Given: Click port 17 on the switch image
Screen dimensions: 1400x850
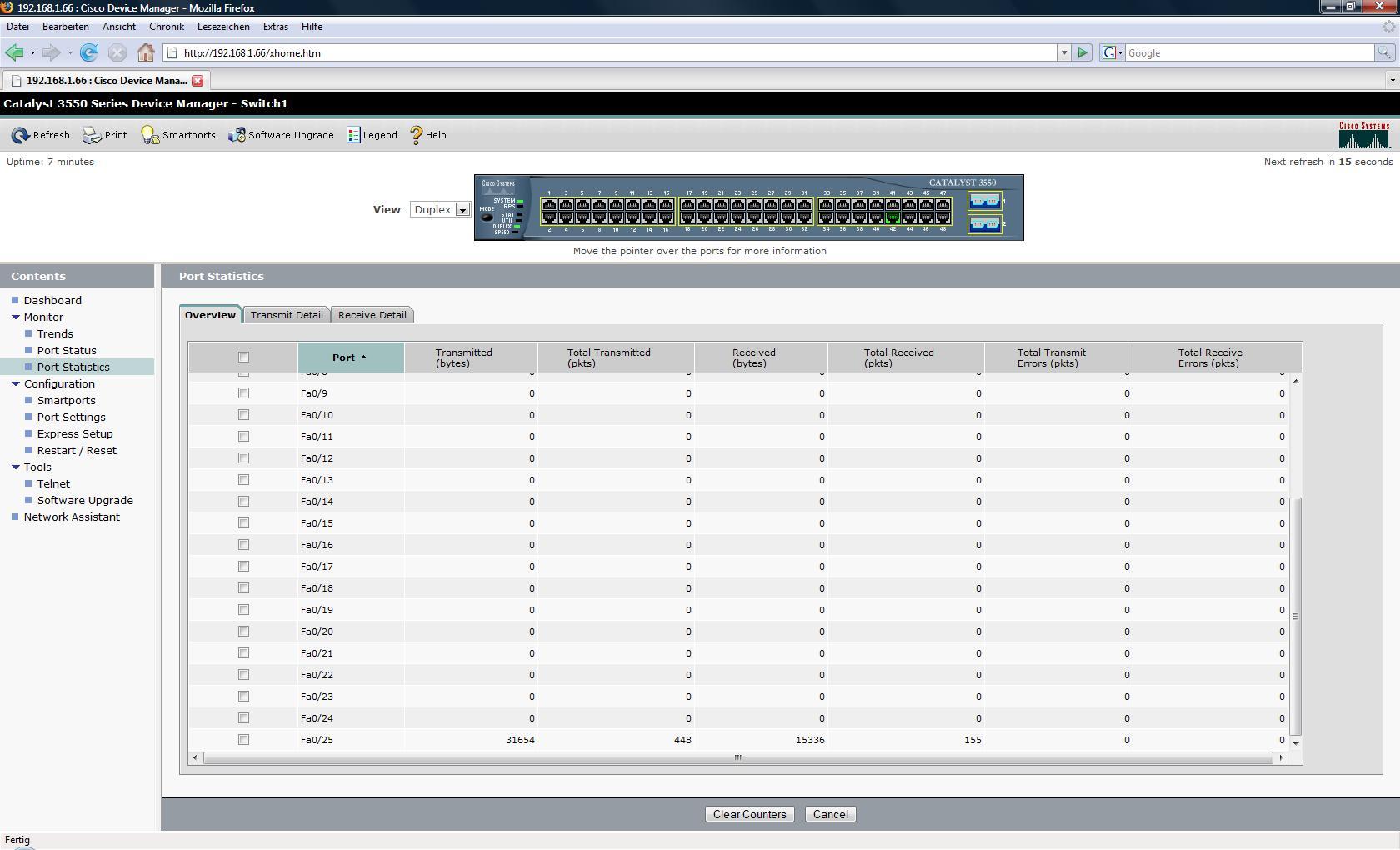Looking at the screenshot, I should [688, 205].
